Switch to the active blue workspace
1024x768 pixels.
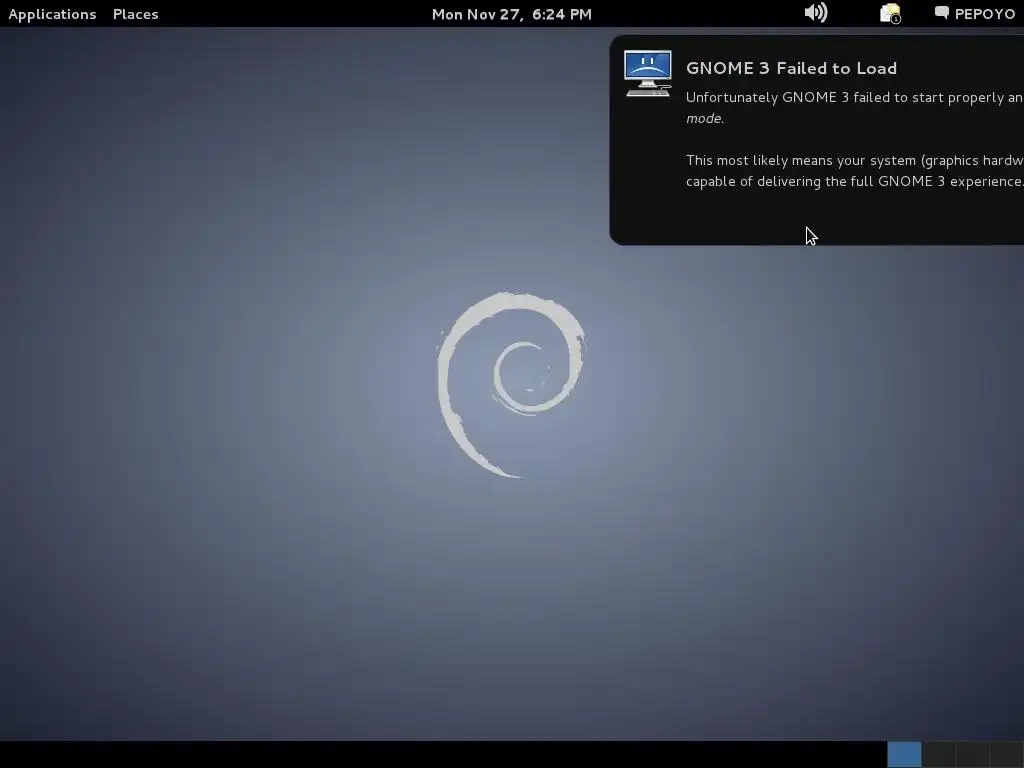[904, 755]
